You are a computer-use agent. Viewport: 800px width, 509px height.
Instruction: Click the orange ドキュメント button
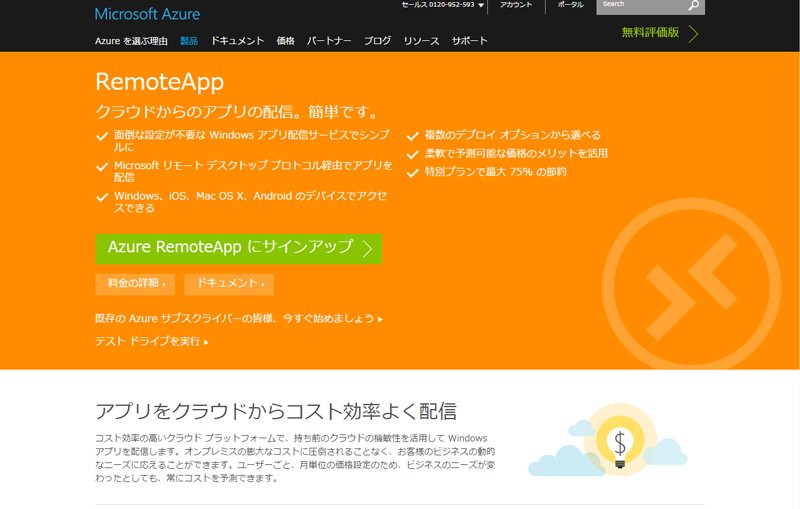[229, 284]
